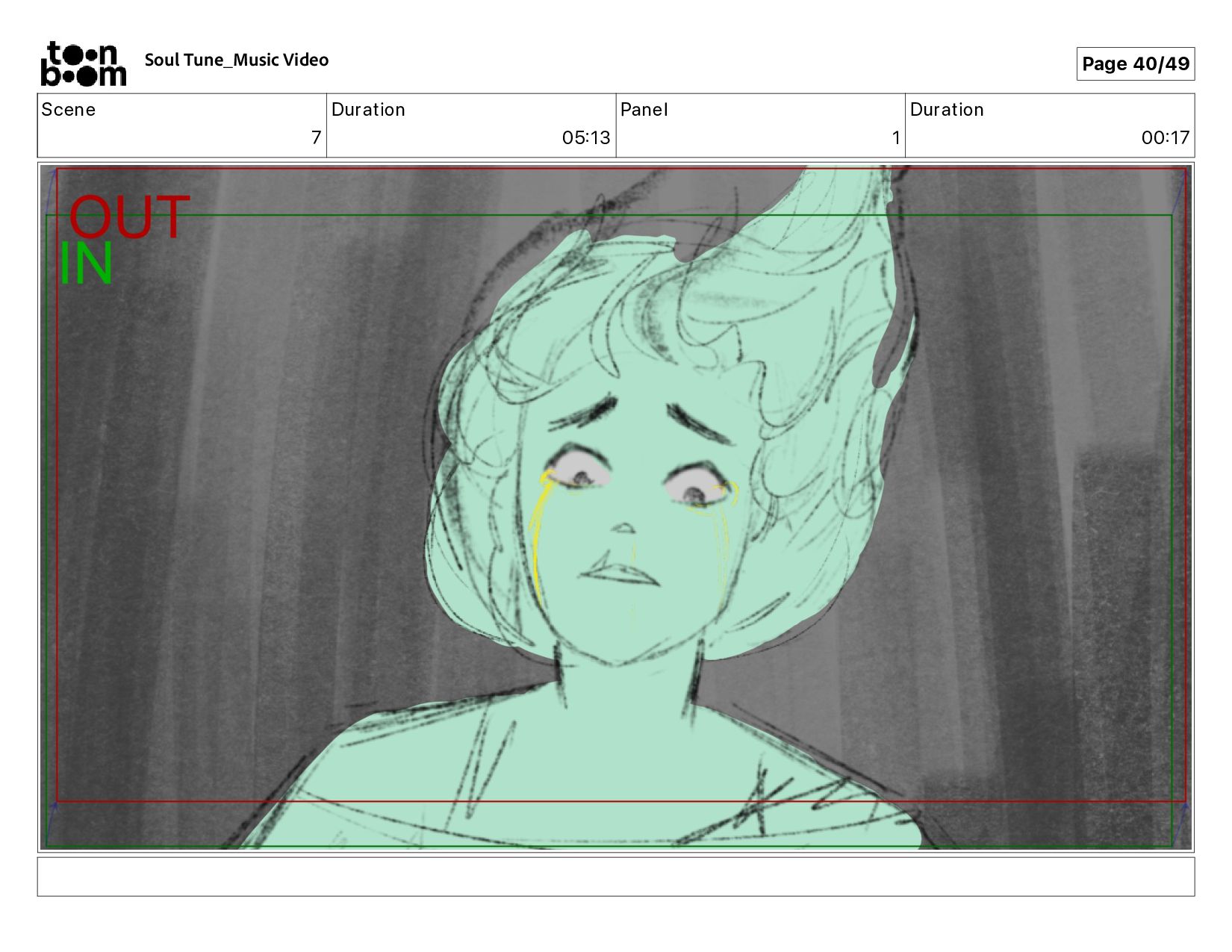Click the 'Scene' header label
This screenshot has width=1232, height=952.
tap(68, 110)
